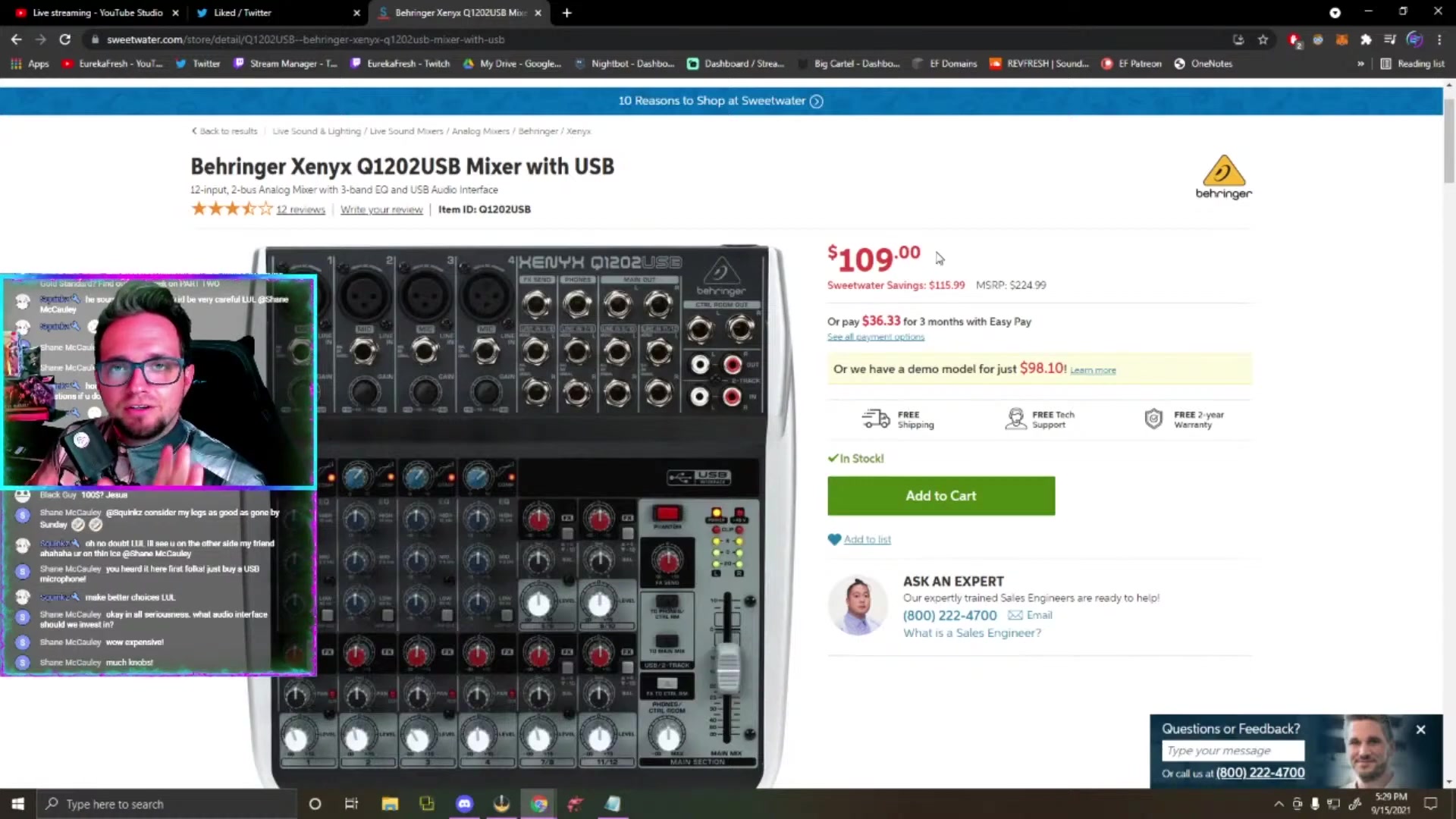The image size is (1456, 819).
Task: Open the Chrome extensions puzzle icon
Action: click(1366, 39)
